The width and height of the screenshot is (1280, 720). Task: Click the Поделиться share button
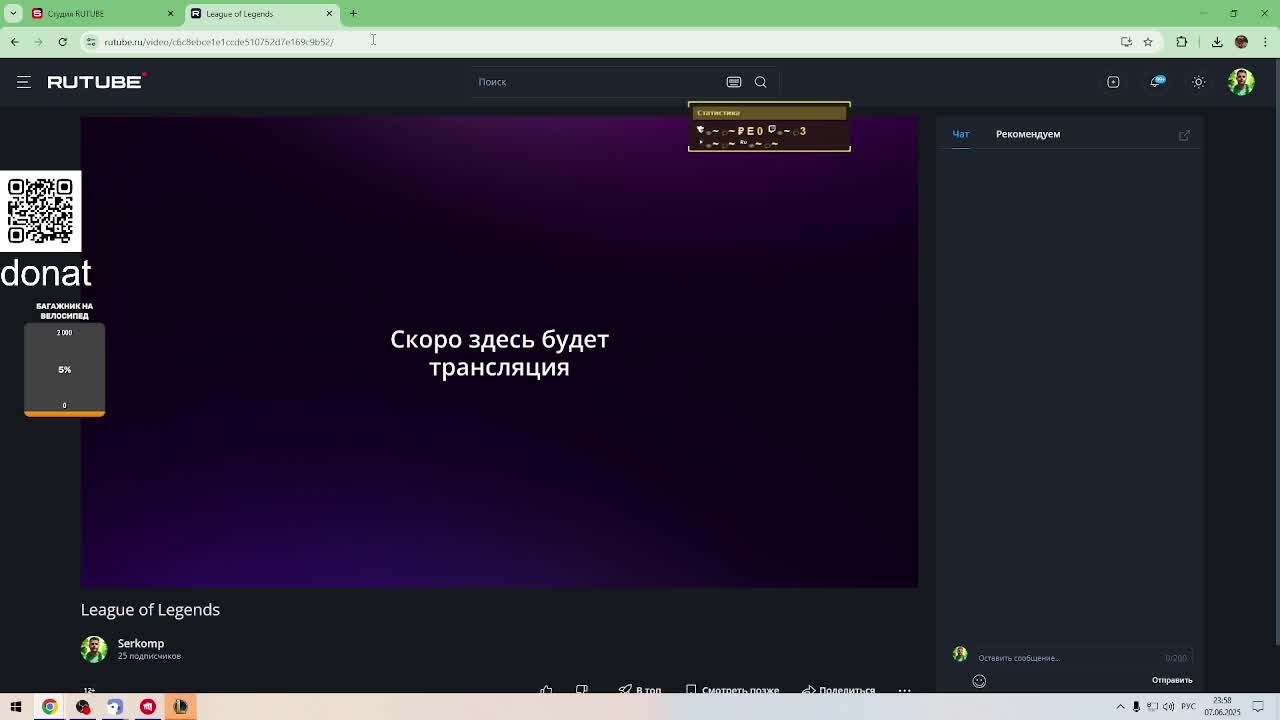pos(839,689)
